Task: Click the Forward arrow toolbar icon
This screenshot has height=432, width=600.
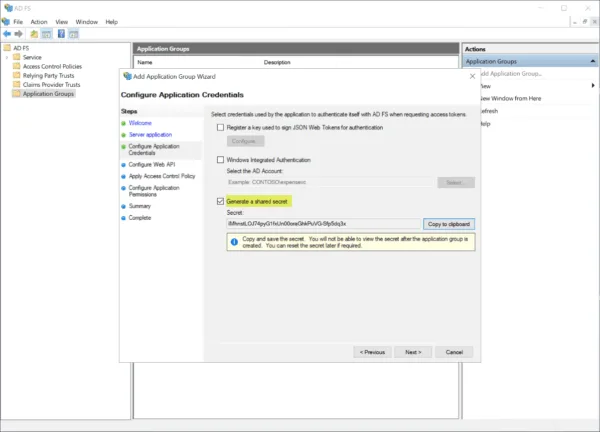Action: [x=18, y=34]
